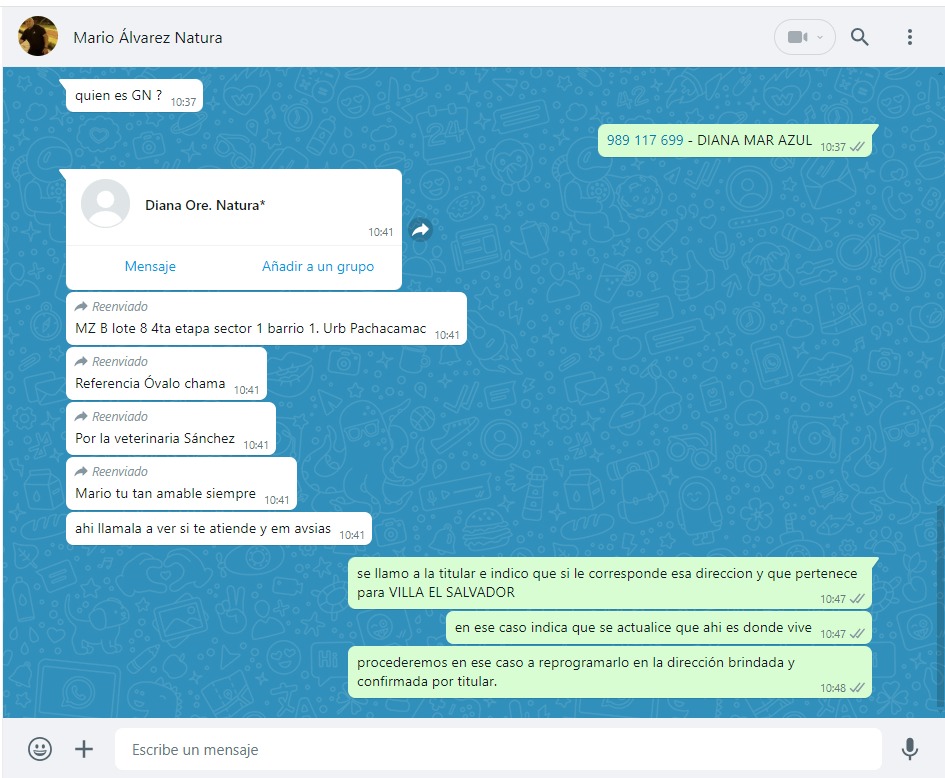The width and height of the screenshot is (945, 778).
Task: Select the 'quien es GN ?' message
Action: coord(118,96)
